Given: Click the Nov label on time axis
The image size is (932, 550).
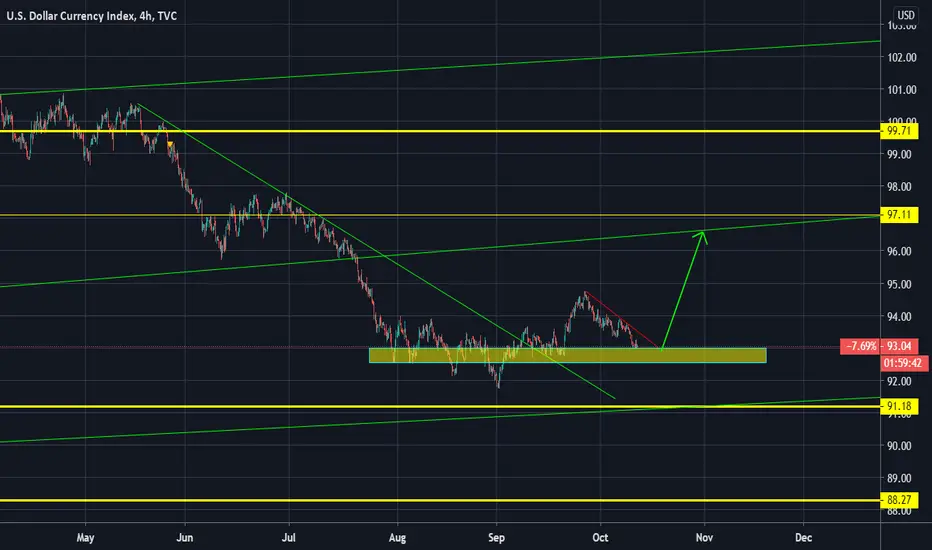Looking at the screenshot, I should pyautogui.click(x=704, y=538).
